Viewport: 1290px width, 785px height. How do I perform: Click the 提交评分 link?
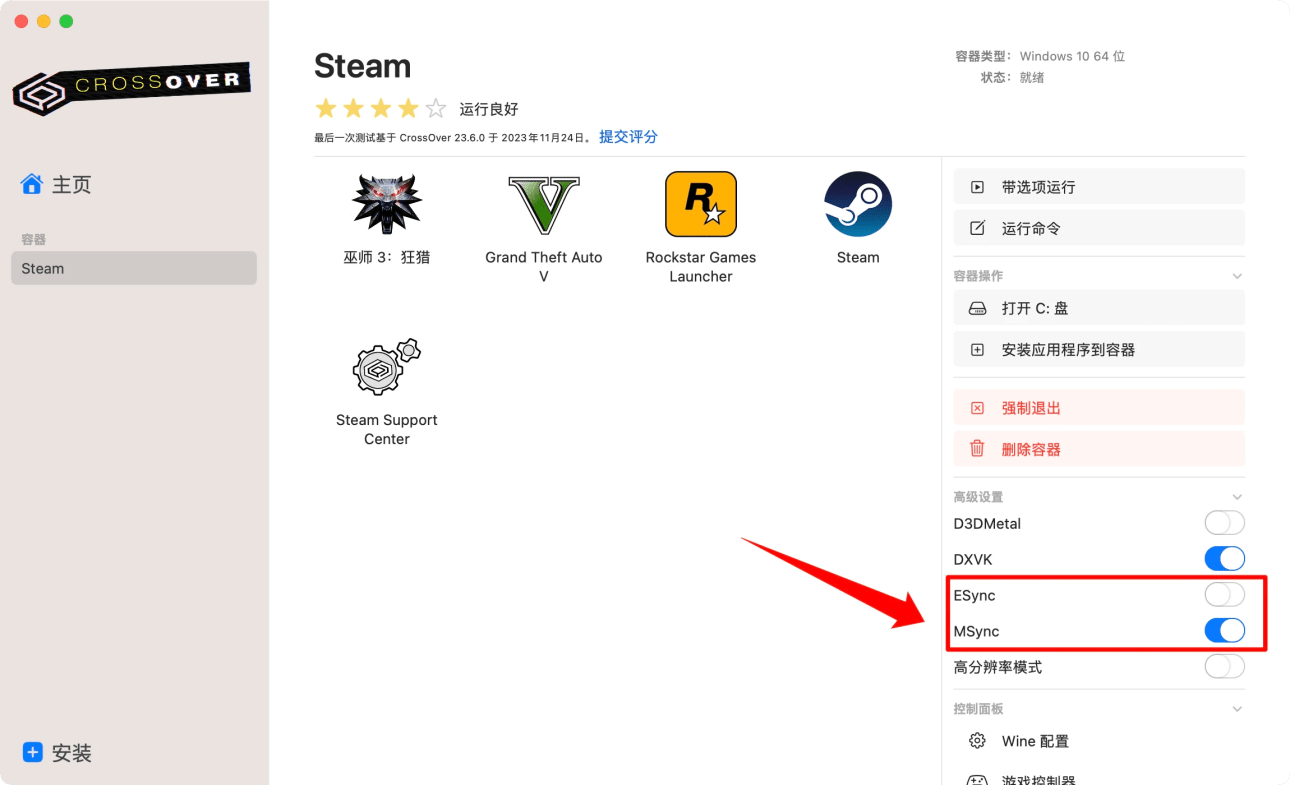(x=628, y=137)
